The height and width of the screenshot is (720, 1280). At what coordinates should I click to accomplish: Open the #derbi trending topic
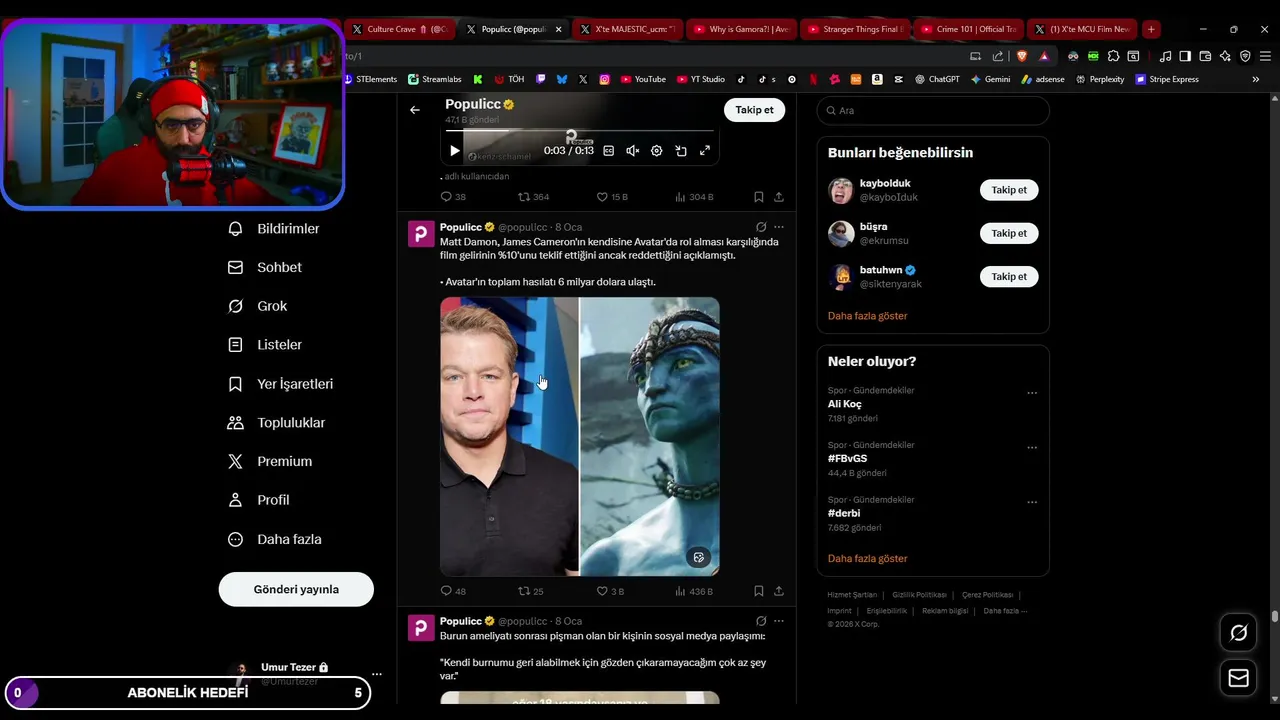(844, 513)
